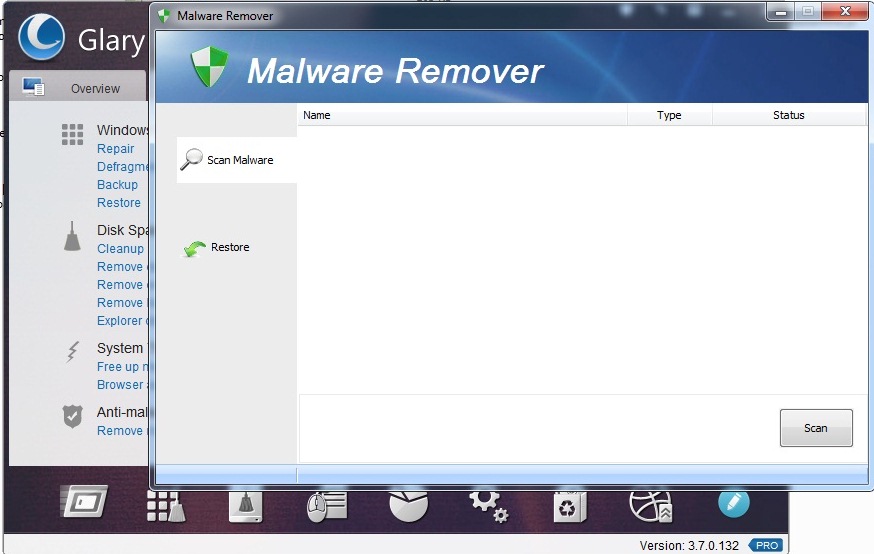Open the Restore link under Windows section
Viewport: 874px width, 554px height.
(x=119, y=203)
